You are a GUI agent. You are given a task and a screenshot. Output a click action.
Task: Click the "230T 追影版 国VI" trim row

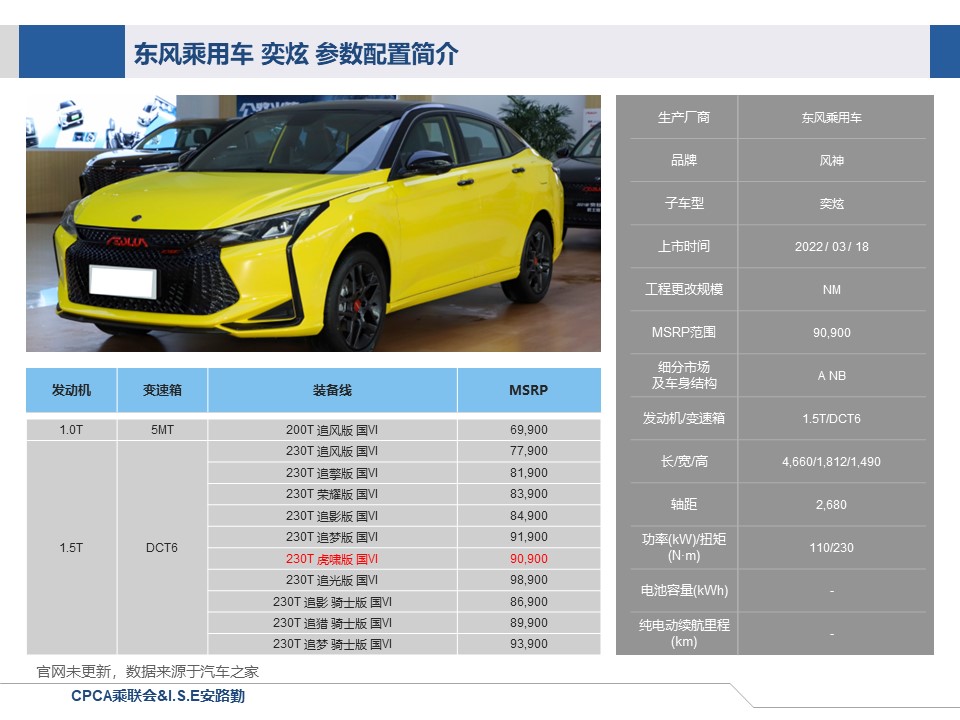click(x=332, y=516)
